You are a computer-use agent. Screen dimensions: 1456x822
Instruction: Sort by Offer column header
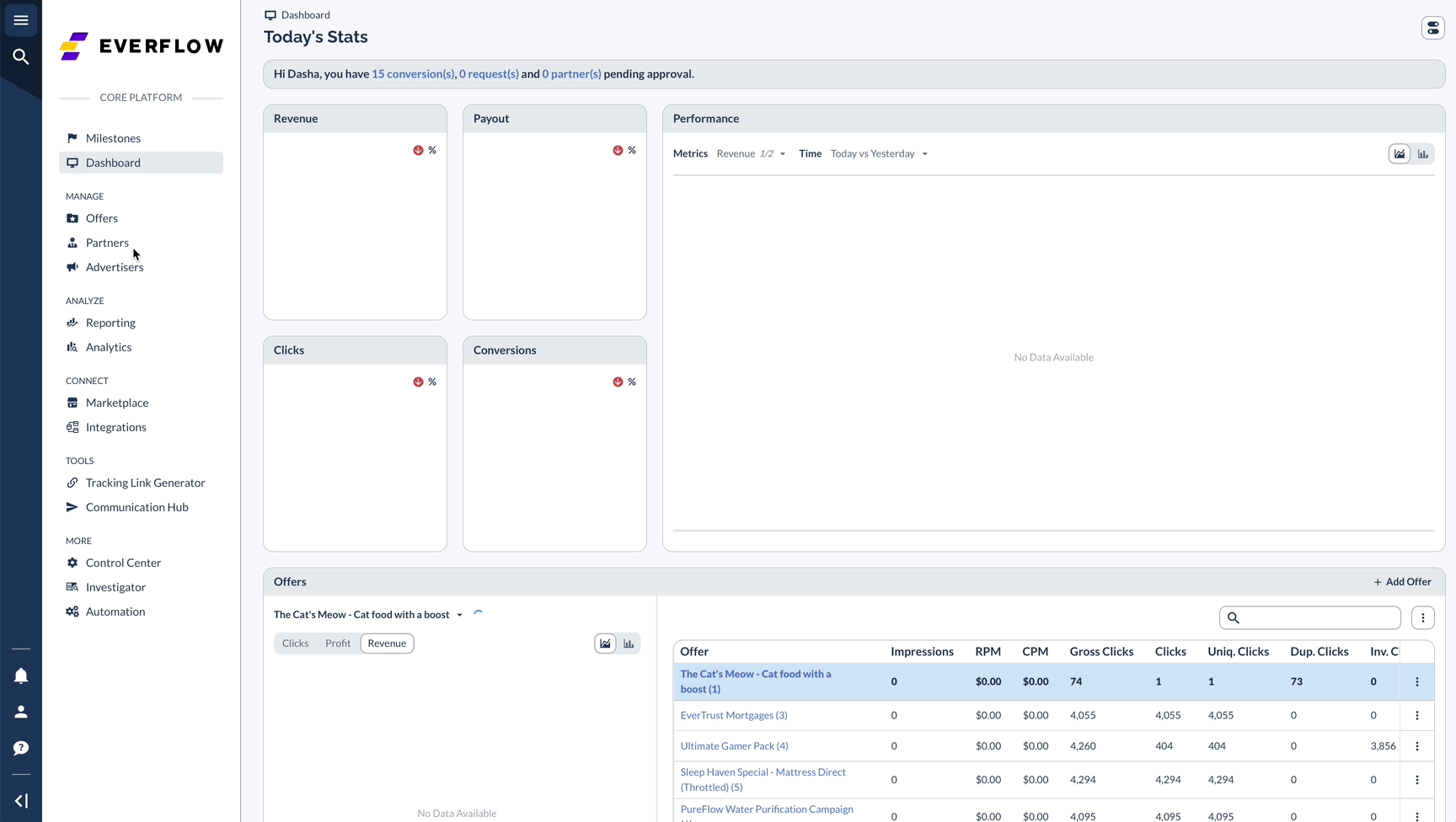pyautogui.click(x=694, y=651)
